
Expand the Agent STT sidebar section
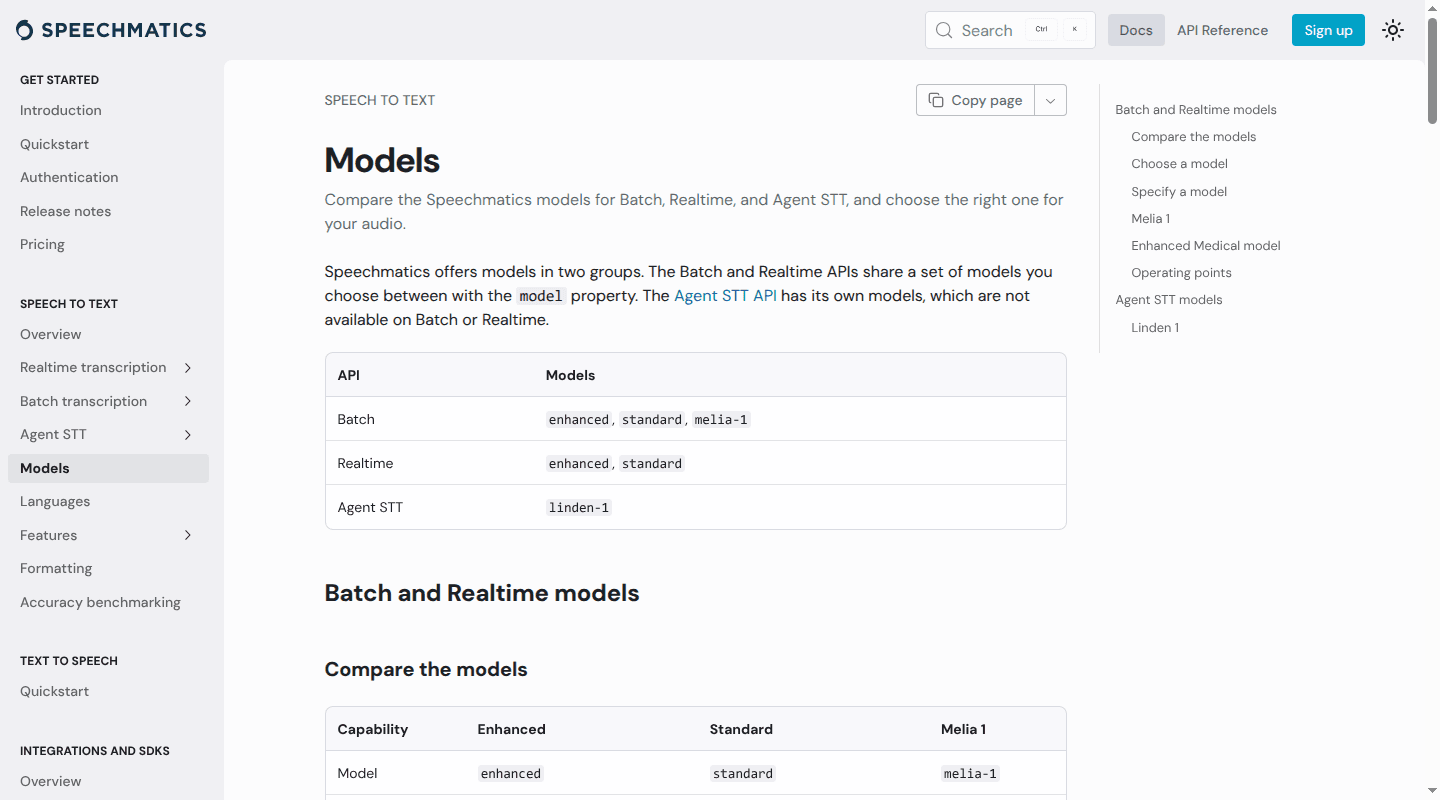(x=188, y=435)
